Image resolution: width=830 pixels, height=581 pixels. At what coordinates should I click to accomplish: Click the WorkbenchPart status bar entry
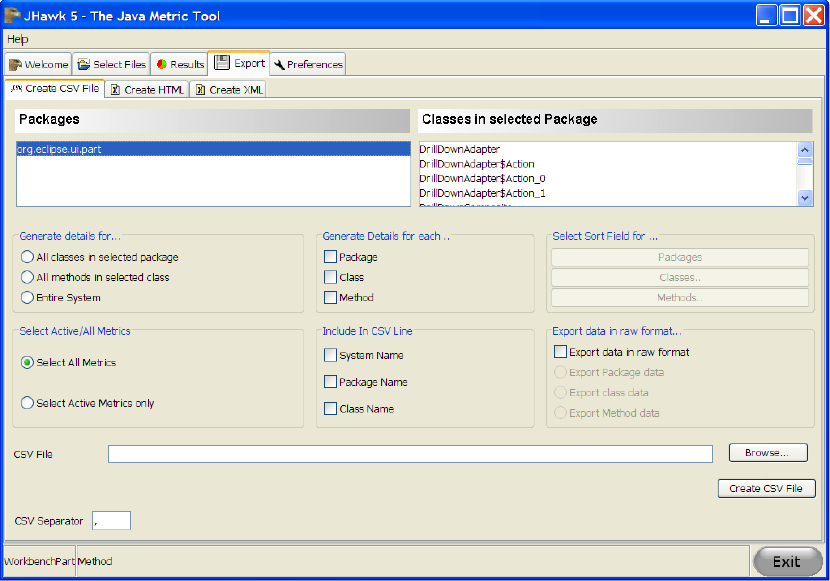pyautogui.click(x=40, y=561)
